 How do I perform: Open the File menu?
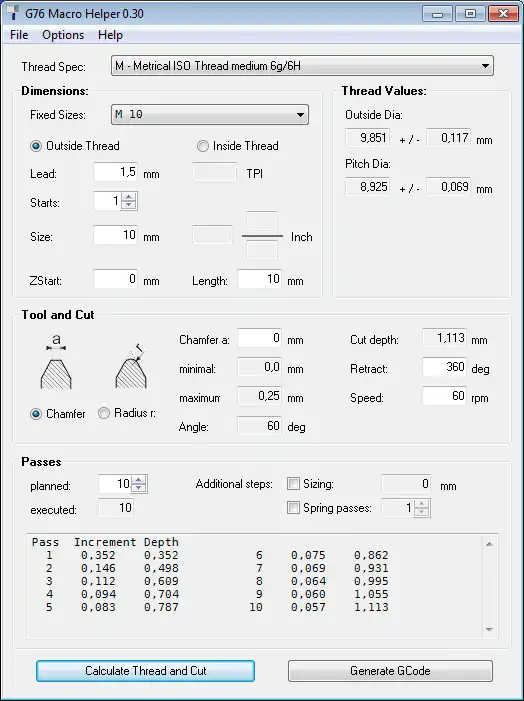click(19, 35)
